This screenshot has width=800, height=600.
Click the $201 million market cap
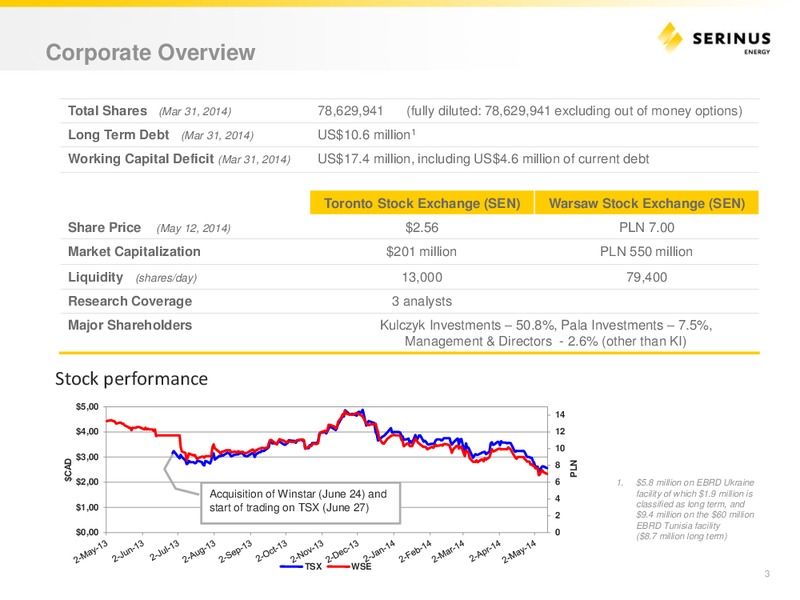click(x=421, y=252)
